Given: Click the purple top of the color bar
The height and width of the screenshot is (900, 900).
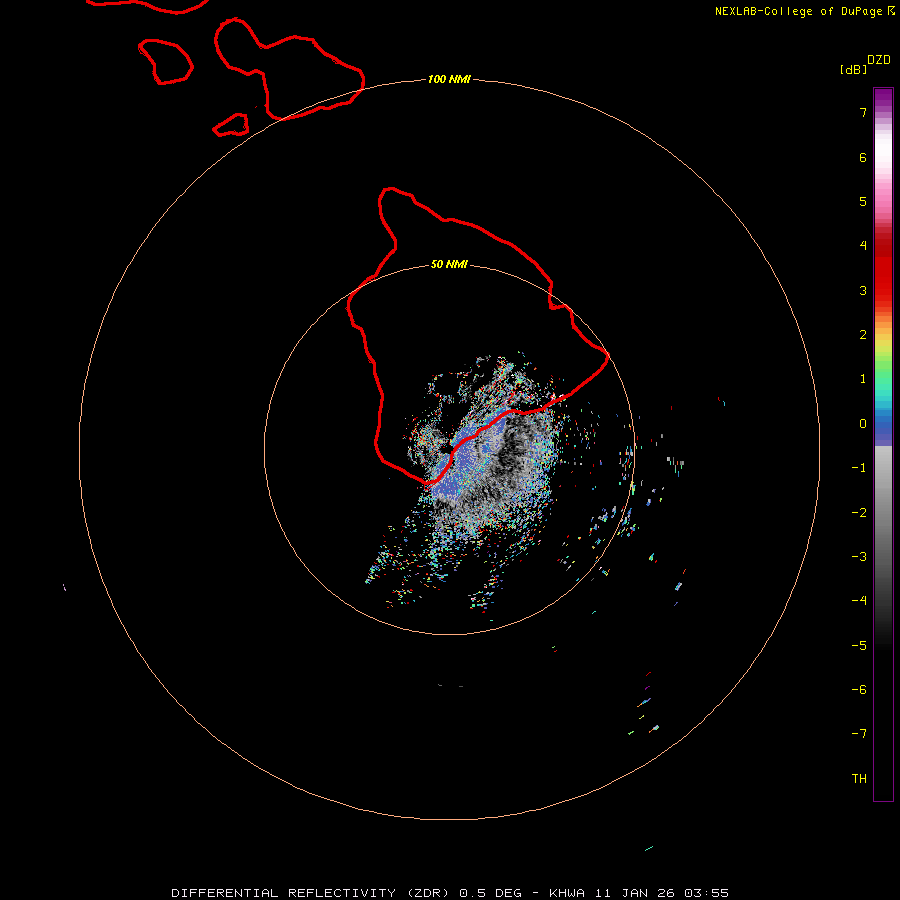Looking at the screenshot, I should 883,96.
